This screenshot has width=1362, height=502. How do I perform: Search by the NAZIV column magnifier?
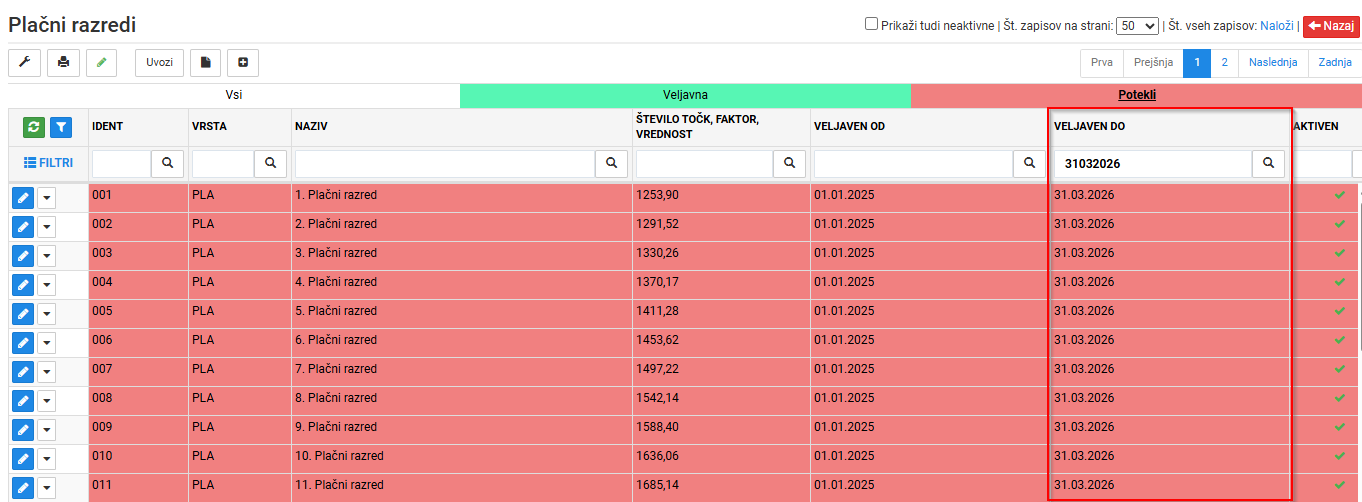[x=611, y=162]
